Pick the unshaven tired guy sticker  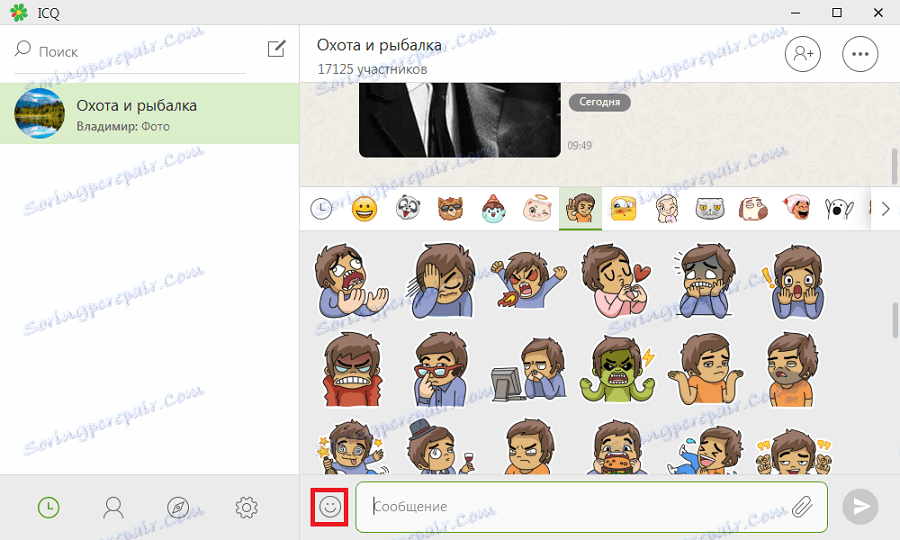coord(792,369)
